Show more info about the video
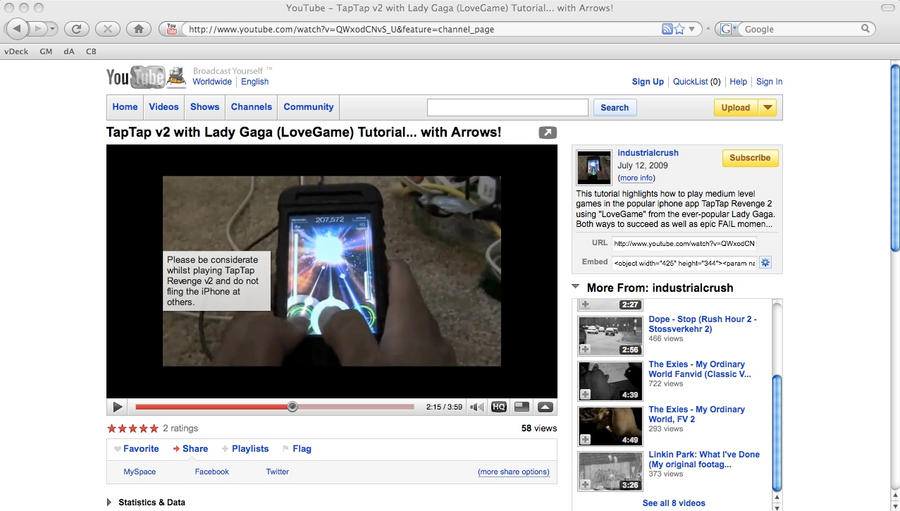Screen dimensions: 900x511 (637, 178)
